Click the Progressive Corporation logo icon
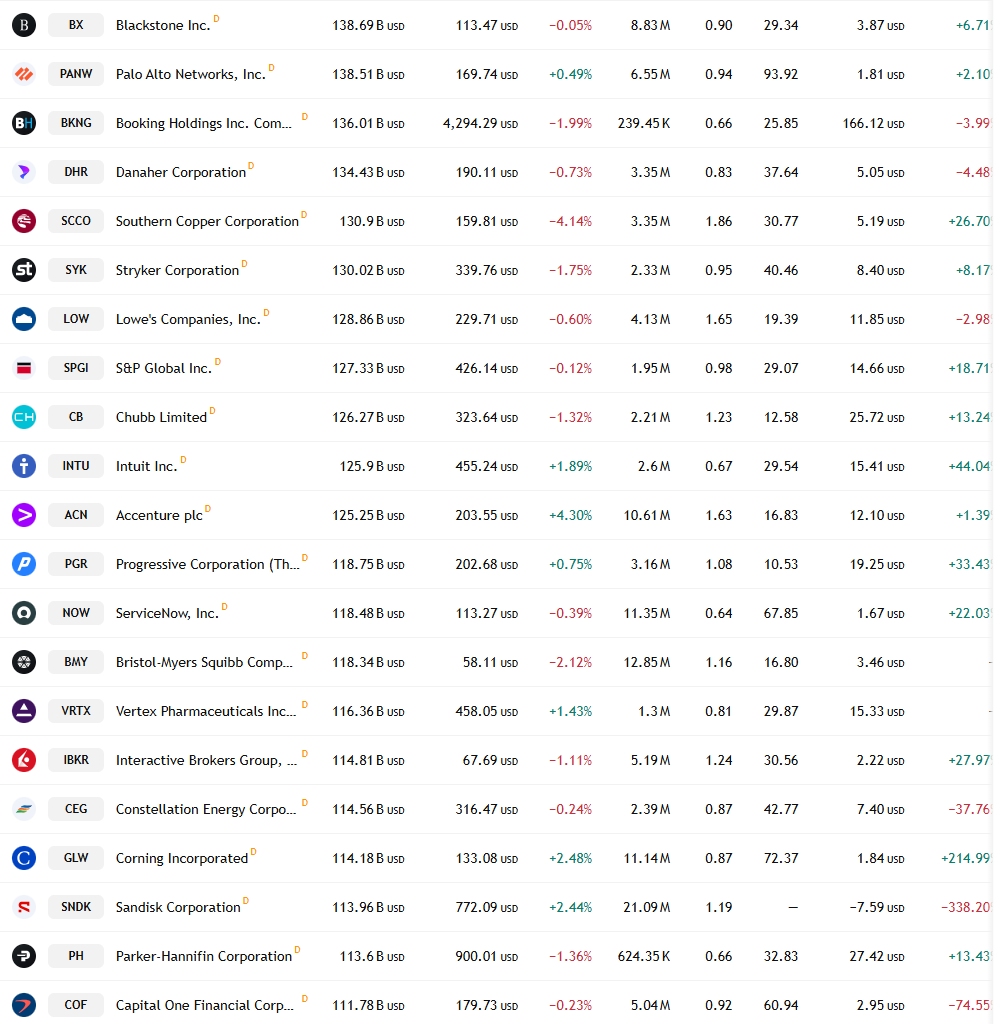The width and height of the screenshot is (994, 1024). 24,564
